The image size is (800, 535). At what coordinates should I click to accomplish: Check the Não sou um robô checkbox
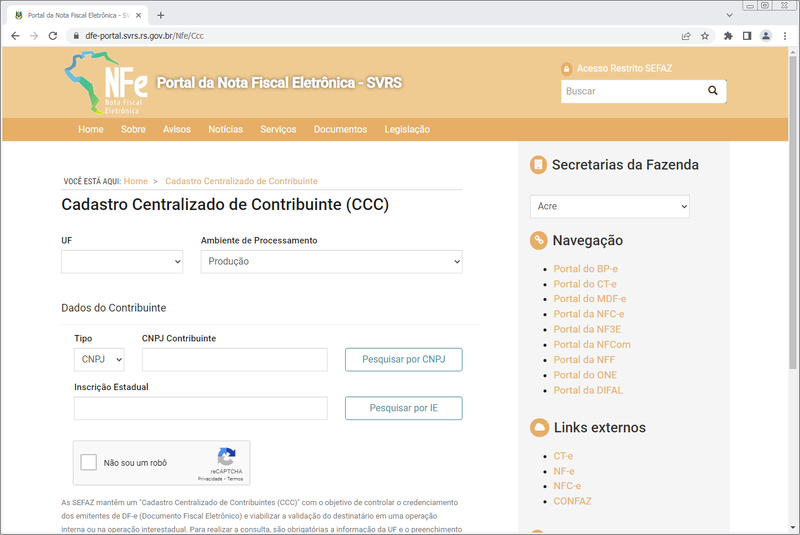point(88,463)
